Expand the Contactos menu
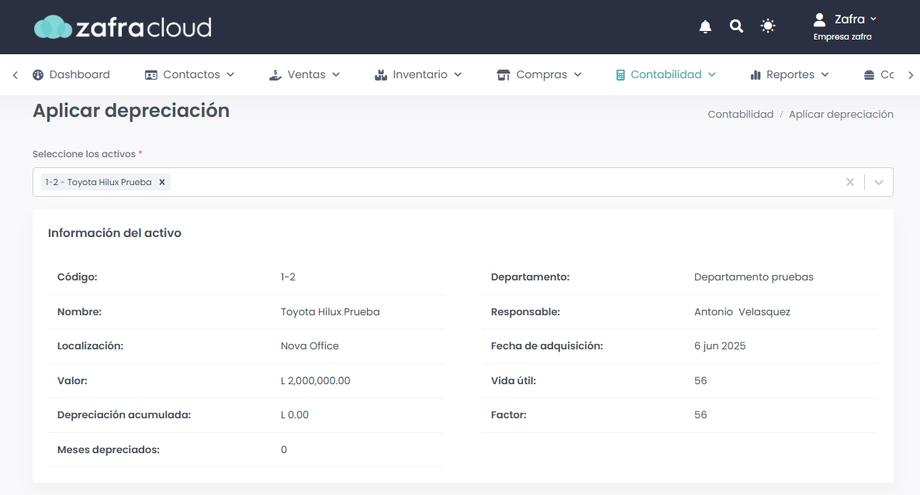 190,75
